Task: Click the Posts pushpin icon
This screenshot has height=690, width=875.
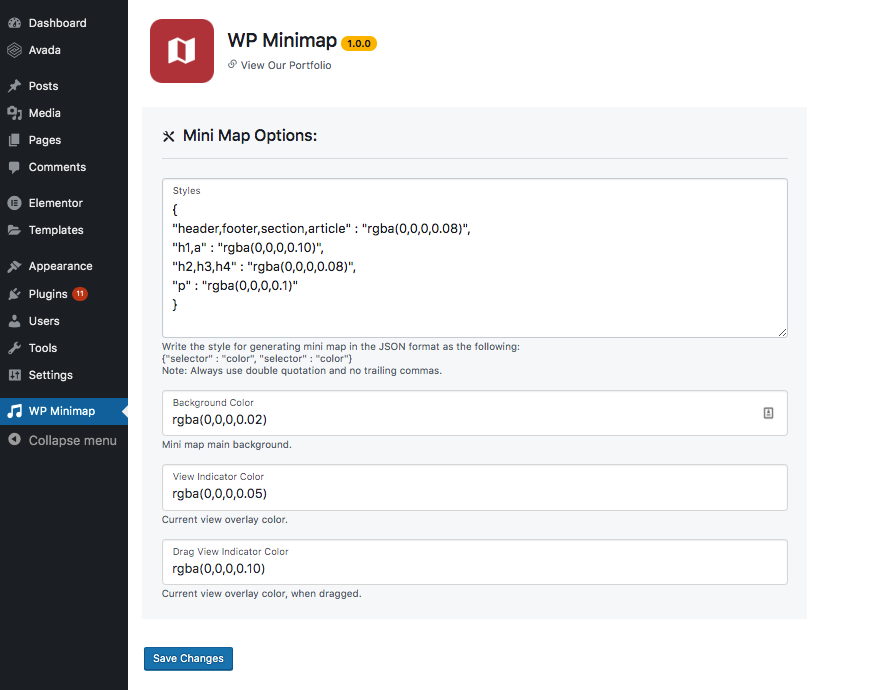Action: 15,86
